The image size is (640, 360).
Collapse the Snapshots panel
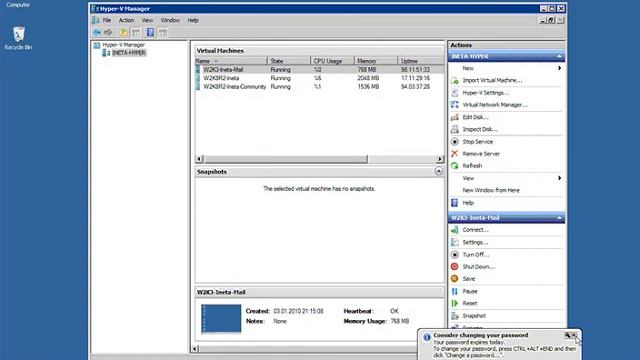[x=438, y=171]
